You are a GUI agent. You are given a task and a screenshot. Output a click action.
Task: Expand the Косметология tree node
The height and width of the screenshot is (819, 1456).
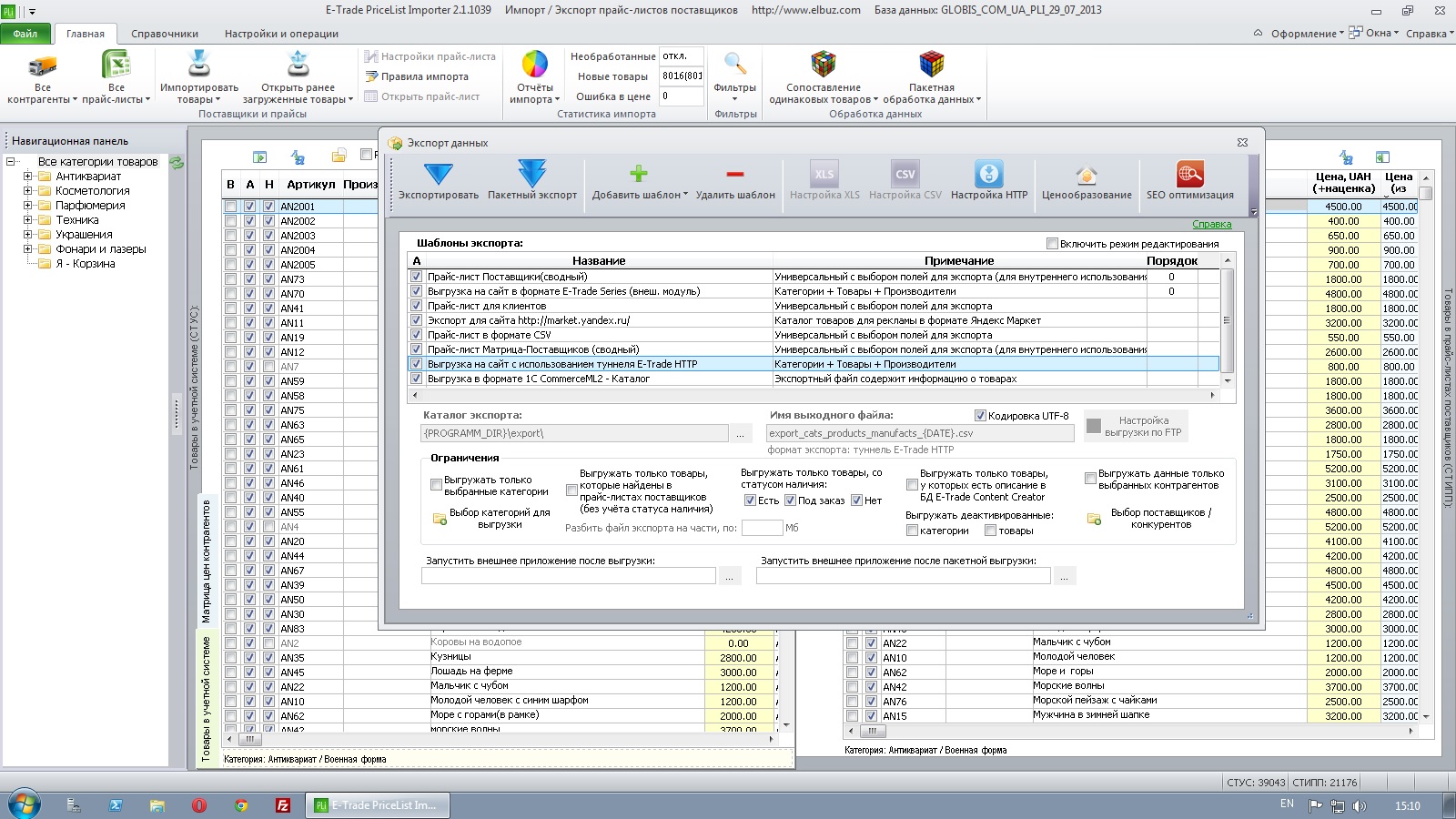pos(27,191)
